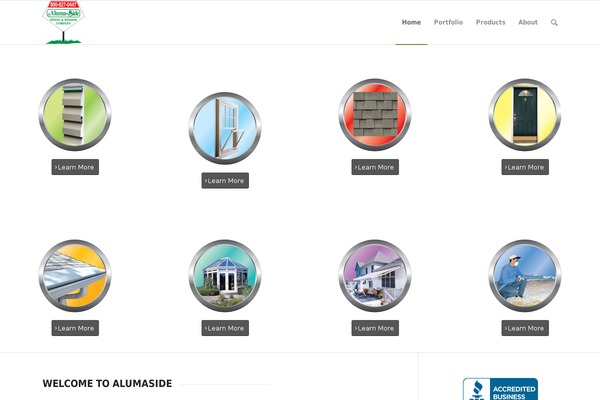600x400 pixels.
Task: Click Learn More under awning house
Action: tap(375, 328)
